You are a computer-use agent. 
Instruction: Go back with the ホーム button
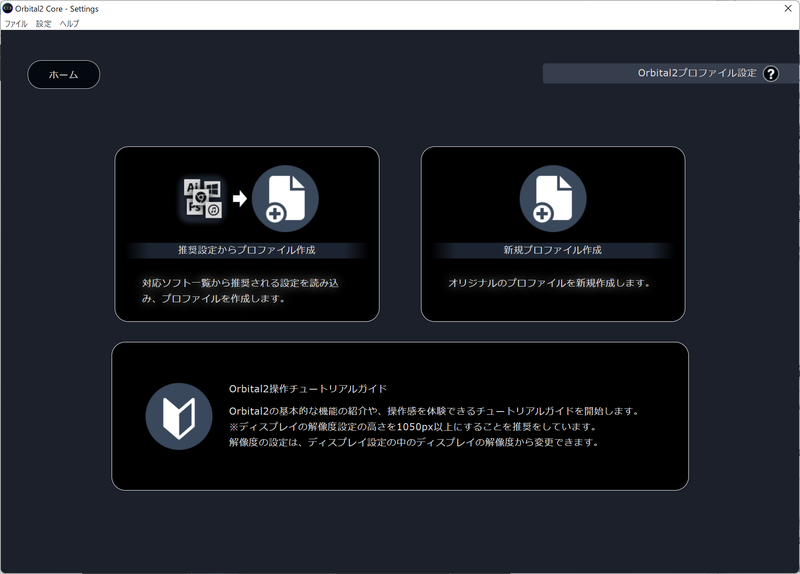[63, 74]
